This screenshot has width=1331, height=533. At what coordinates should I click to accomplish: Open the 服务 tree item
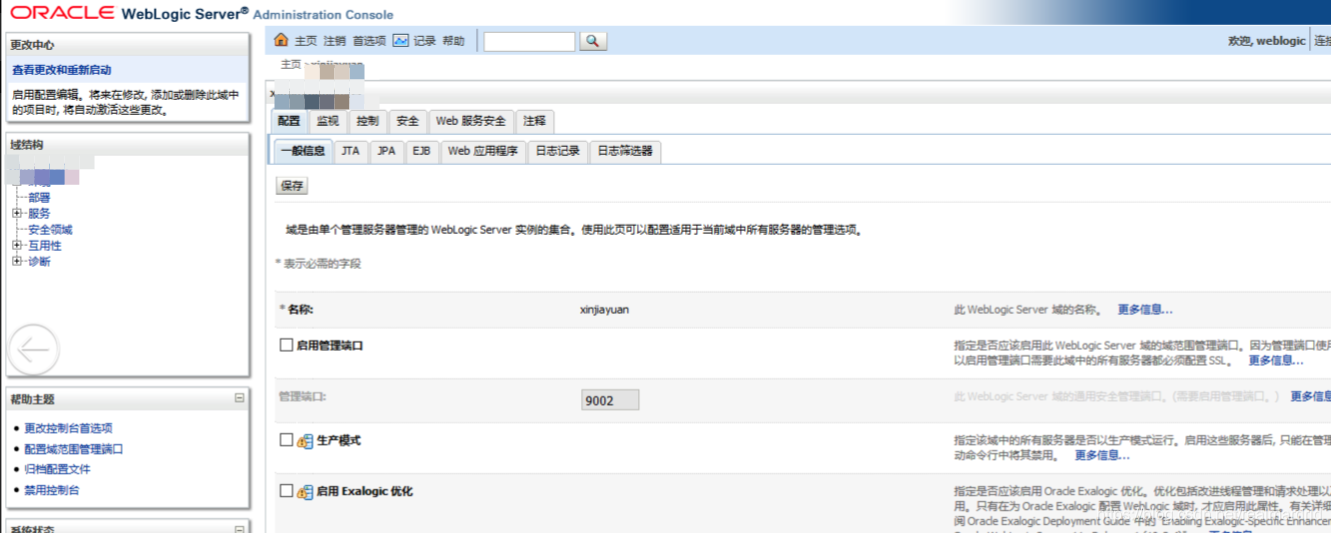39,213
